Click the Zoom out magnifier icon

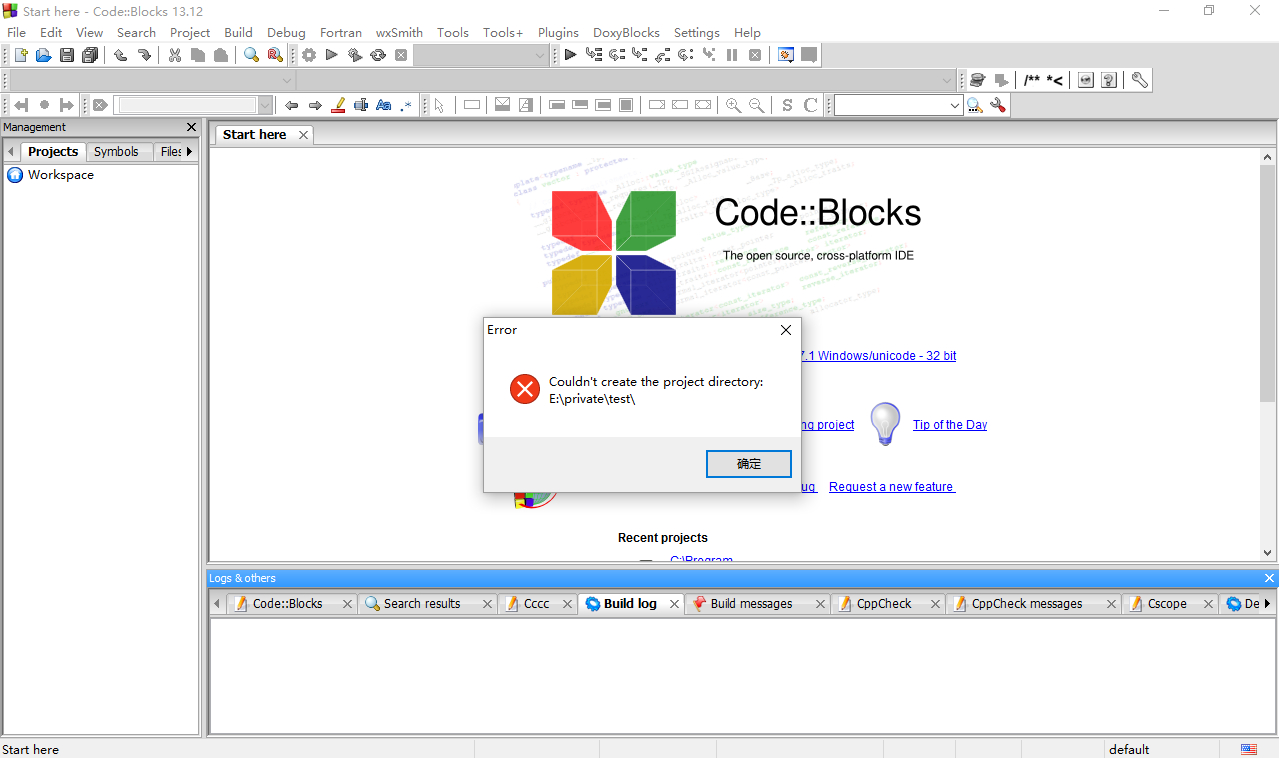757,105
